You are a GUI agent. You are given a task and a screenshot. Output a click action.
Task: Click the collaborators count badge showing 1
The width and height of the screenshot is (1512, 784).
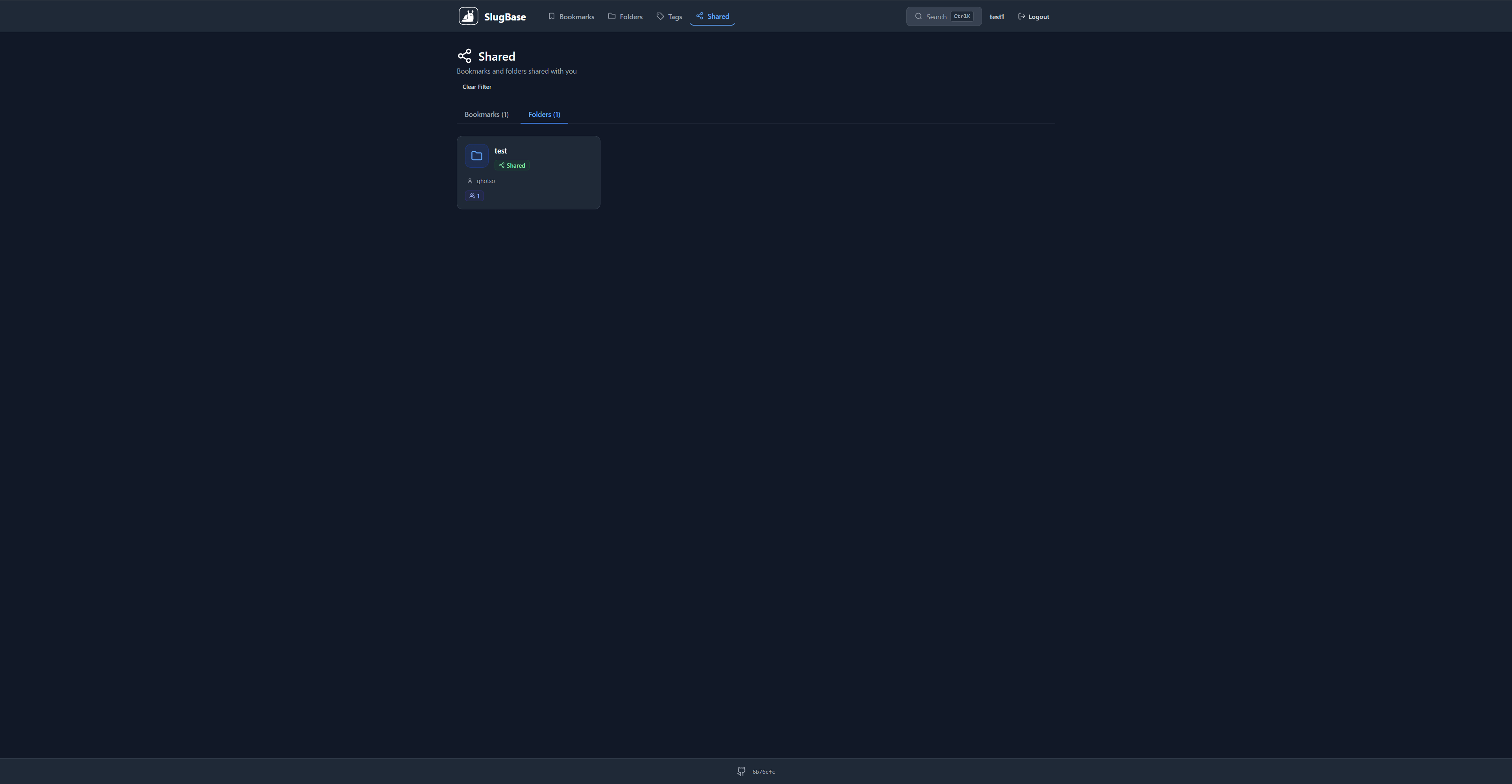[x=475, y=196]
